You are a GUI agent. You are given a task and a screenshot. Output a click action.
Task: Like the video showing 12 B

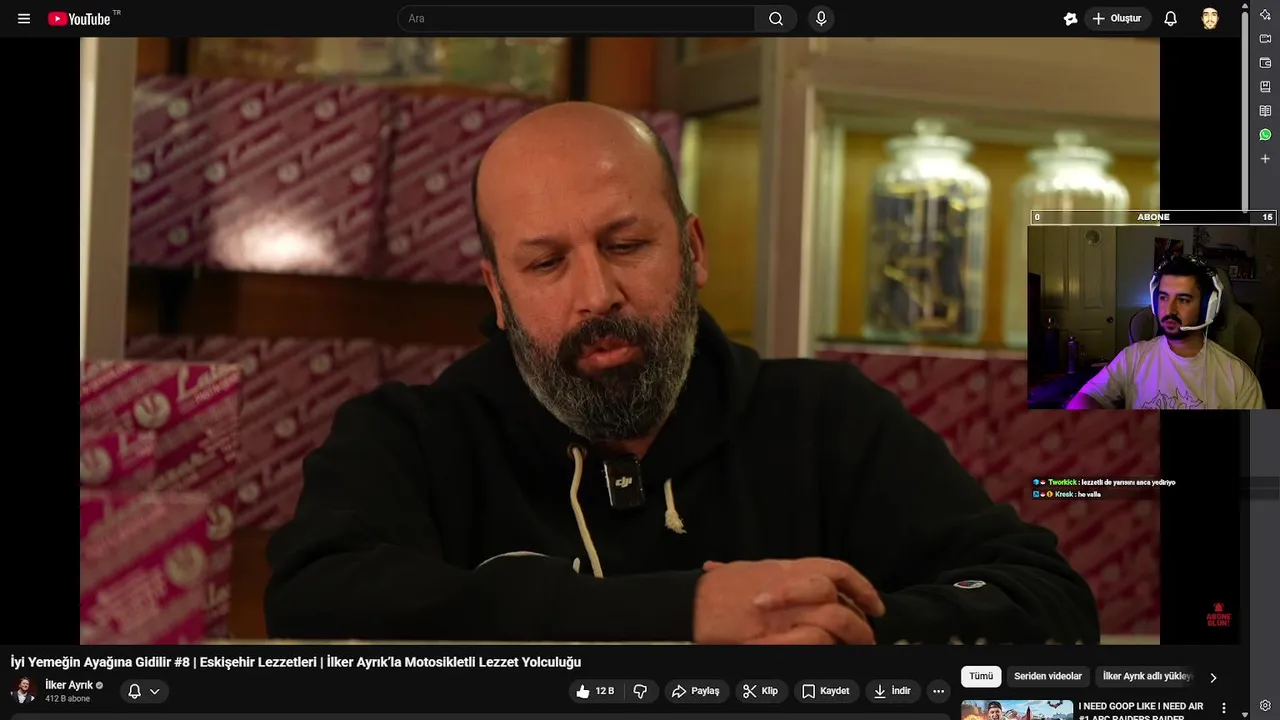click(596, 691)
